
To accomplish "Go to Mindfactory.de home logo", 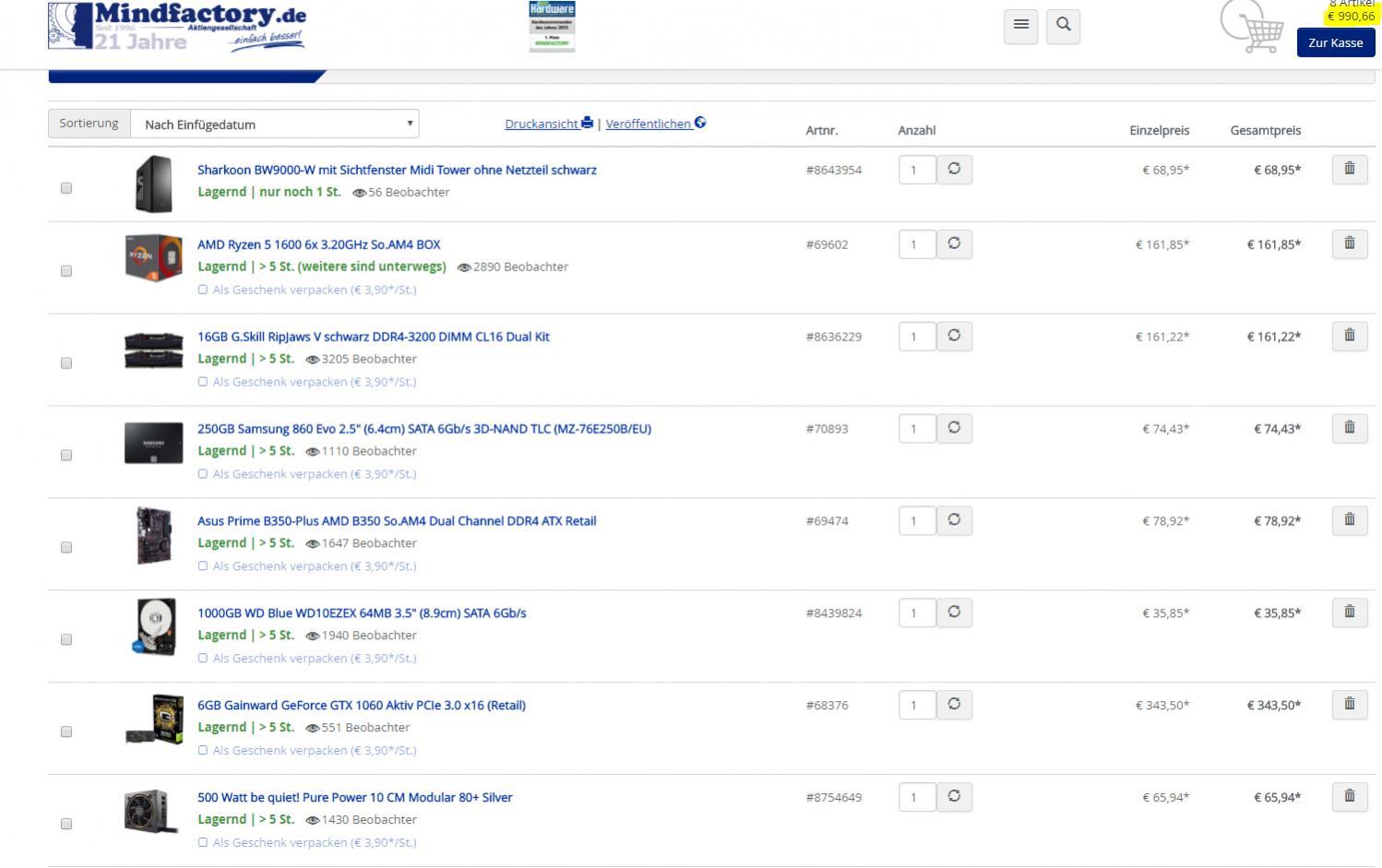I will [x=176, y=27].
